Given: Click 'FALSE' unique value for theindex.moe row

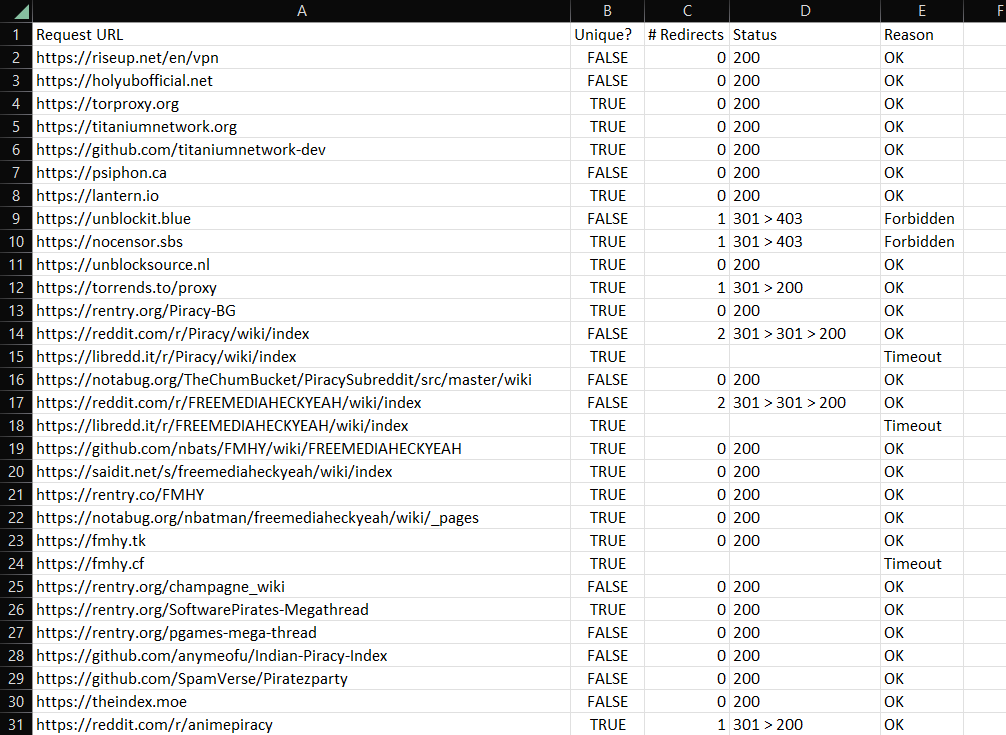Looking at the screenshot, I should tap(607, 702).
